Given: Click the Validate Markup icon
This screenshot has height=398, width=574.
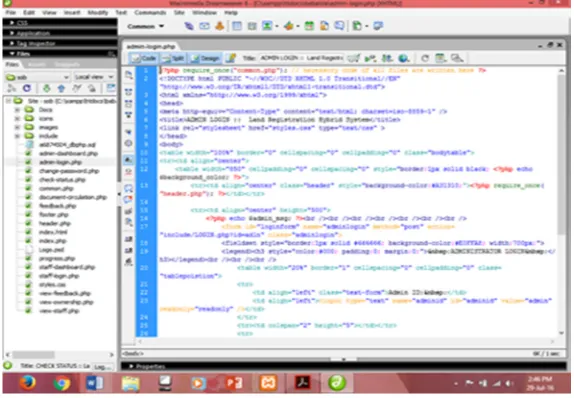Looking at the screenshot, I should (370, 58).
